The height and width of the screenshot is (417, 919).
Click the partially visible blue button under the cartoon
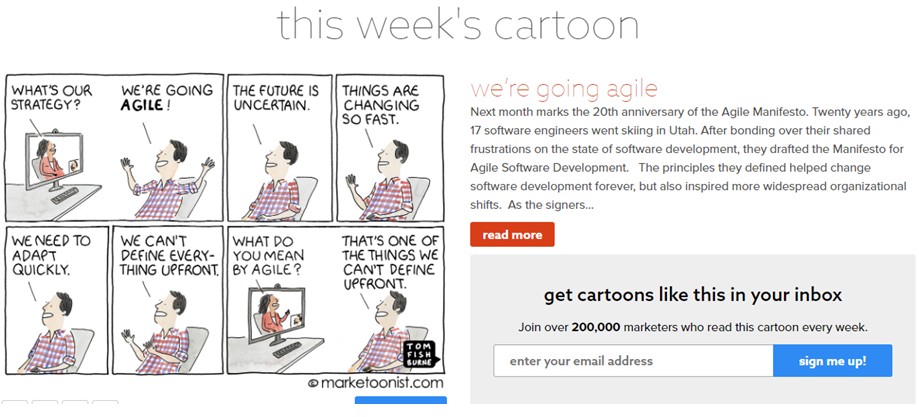400,401
